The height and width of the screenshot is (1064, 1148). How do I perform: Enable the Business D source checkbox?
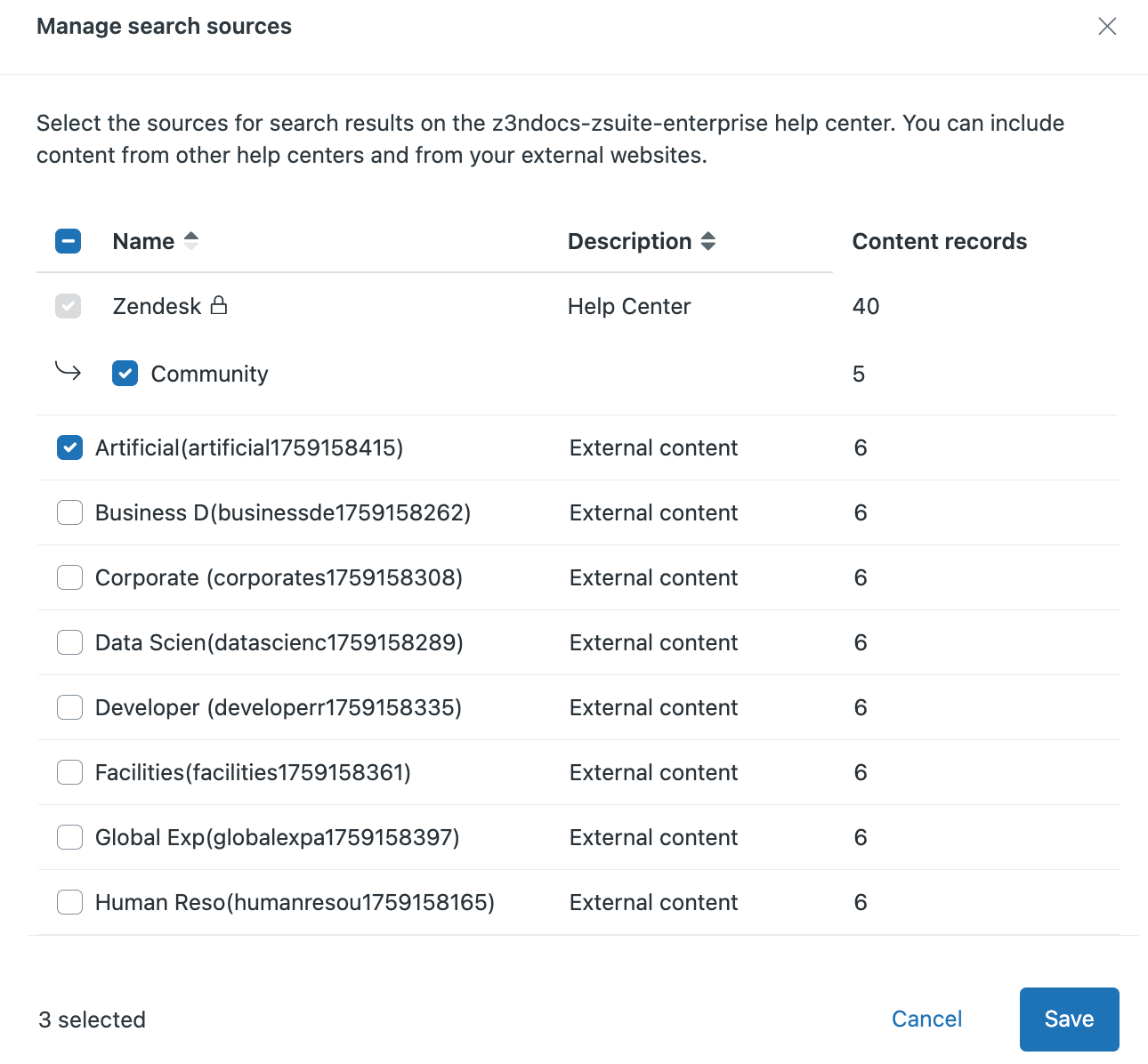(69, 512)
